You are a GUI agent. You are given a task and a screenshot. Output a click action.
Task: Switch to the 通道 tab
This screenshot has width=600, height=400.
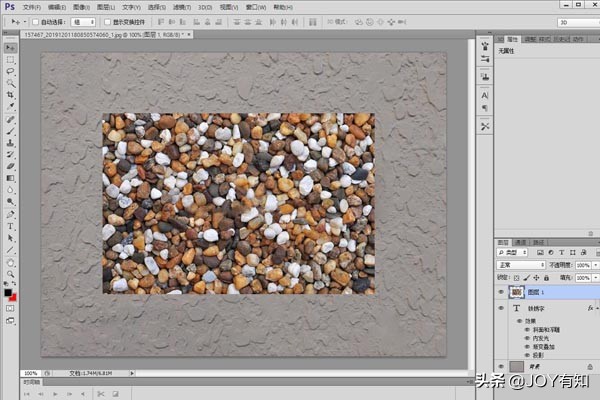click(522, 242)
